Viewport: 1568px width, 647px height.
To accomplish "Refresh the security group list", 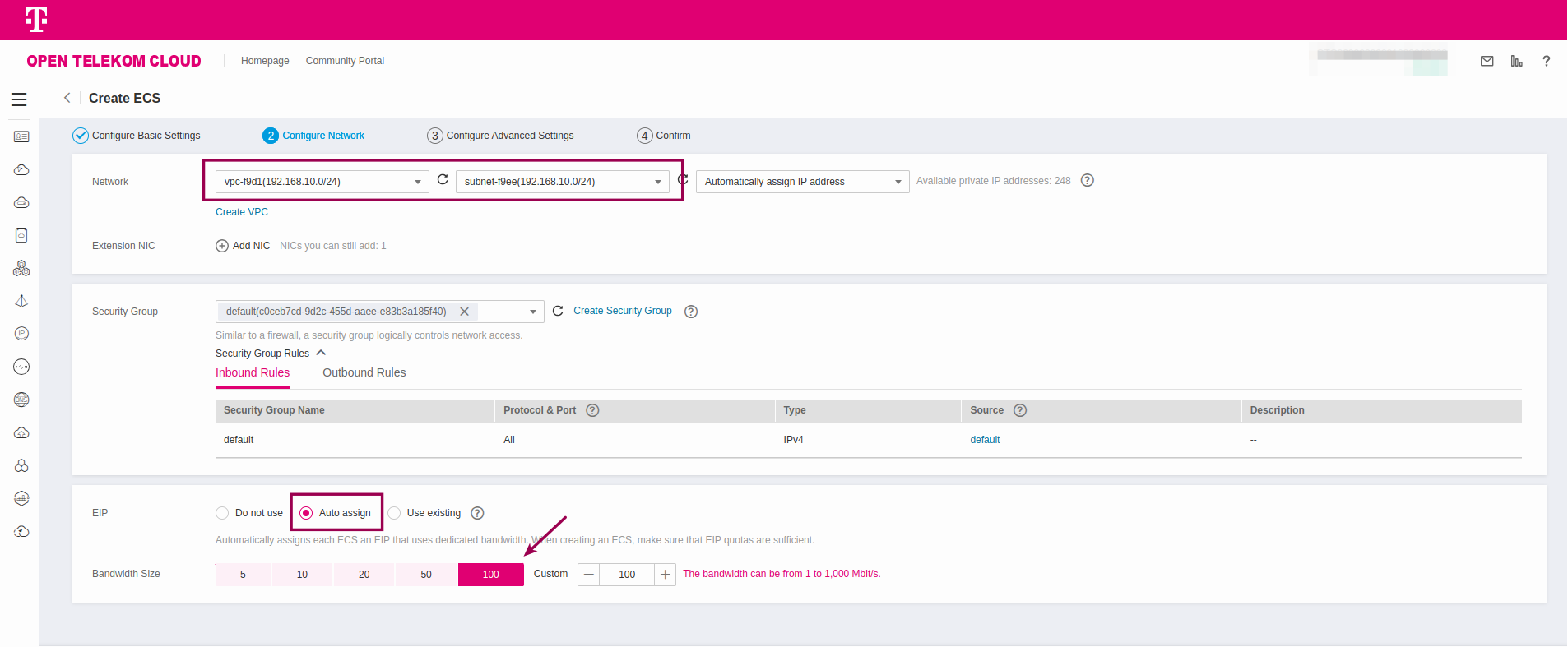I will pyautogui.click(x=558, y=311).
